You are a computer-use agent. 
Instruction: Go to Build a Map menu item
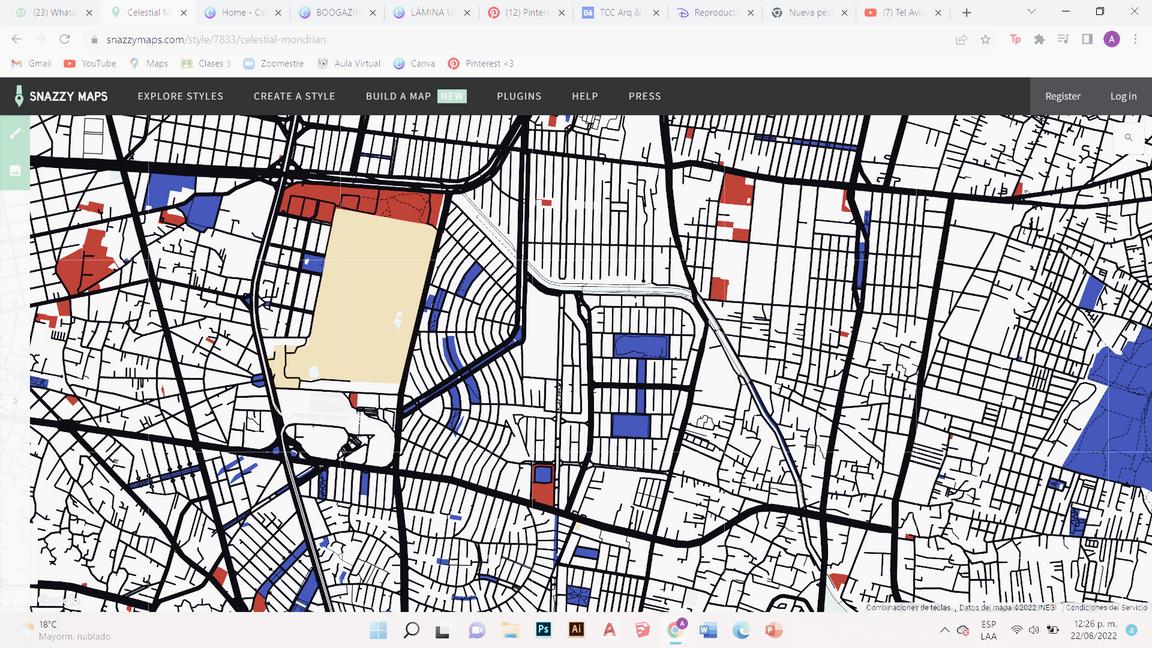[x=398, y=96]
